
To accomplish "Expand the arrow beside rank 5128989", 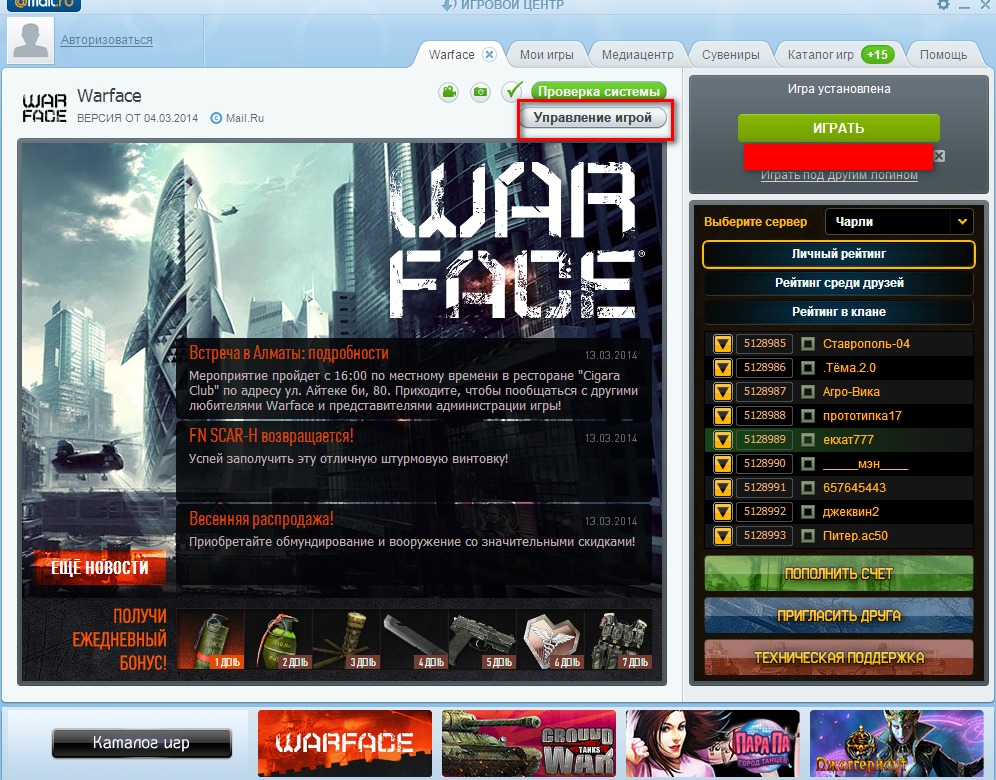I will (x=722, y=440).
